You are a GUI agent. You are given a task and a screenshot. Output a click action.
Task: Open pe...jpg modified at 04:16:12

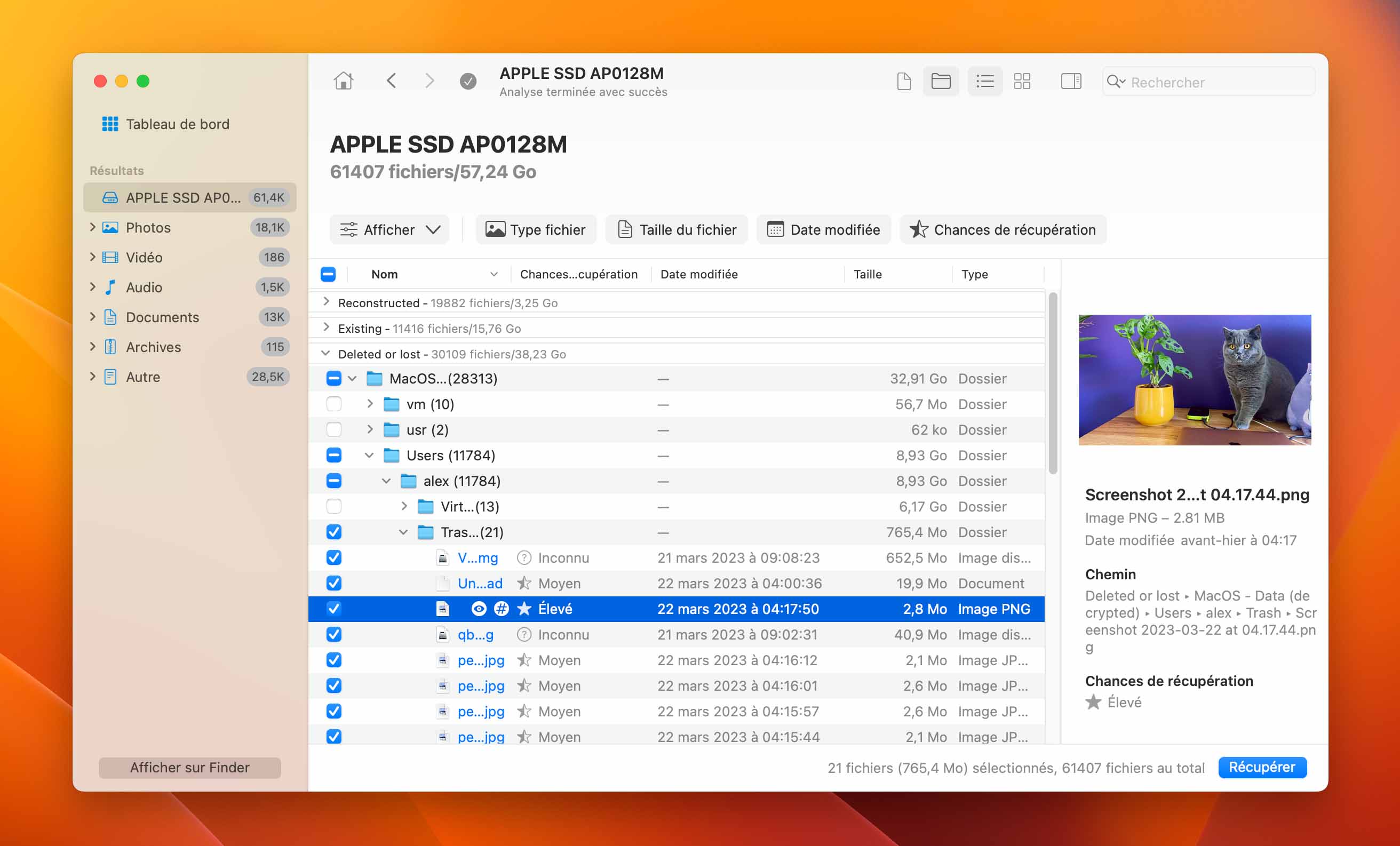pyautogui.click(x=481, y=660)
